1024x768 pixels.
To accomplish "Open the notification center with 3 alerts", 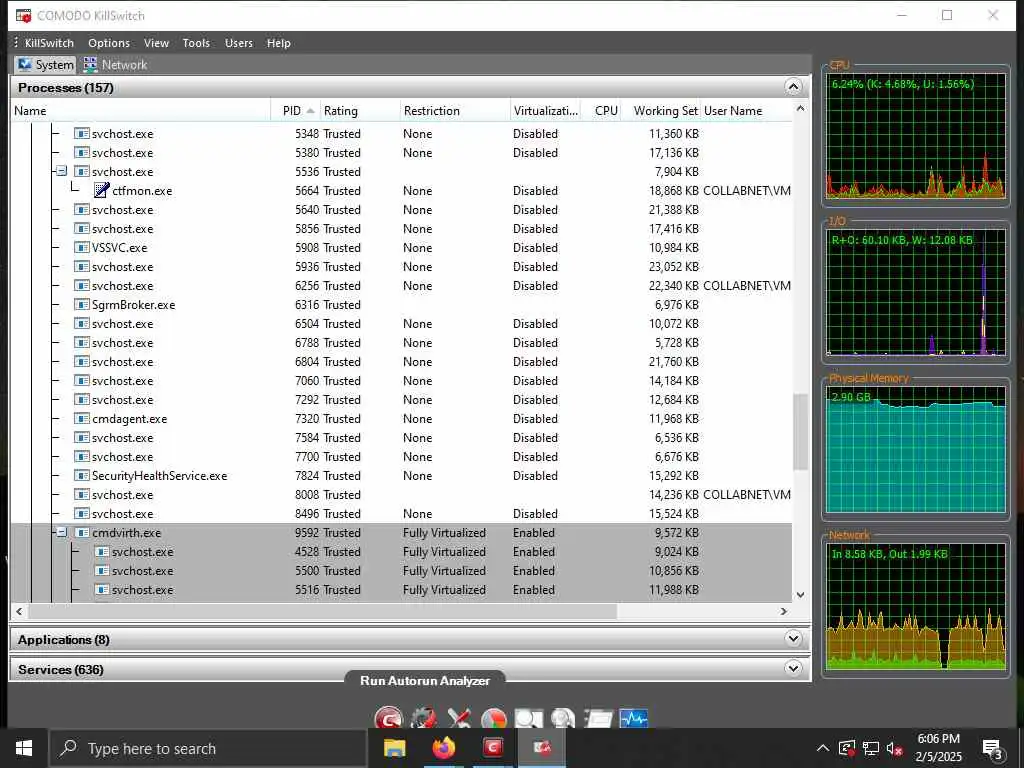I will [x=993, y=749].
